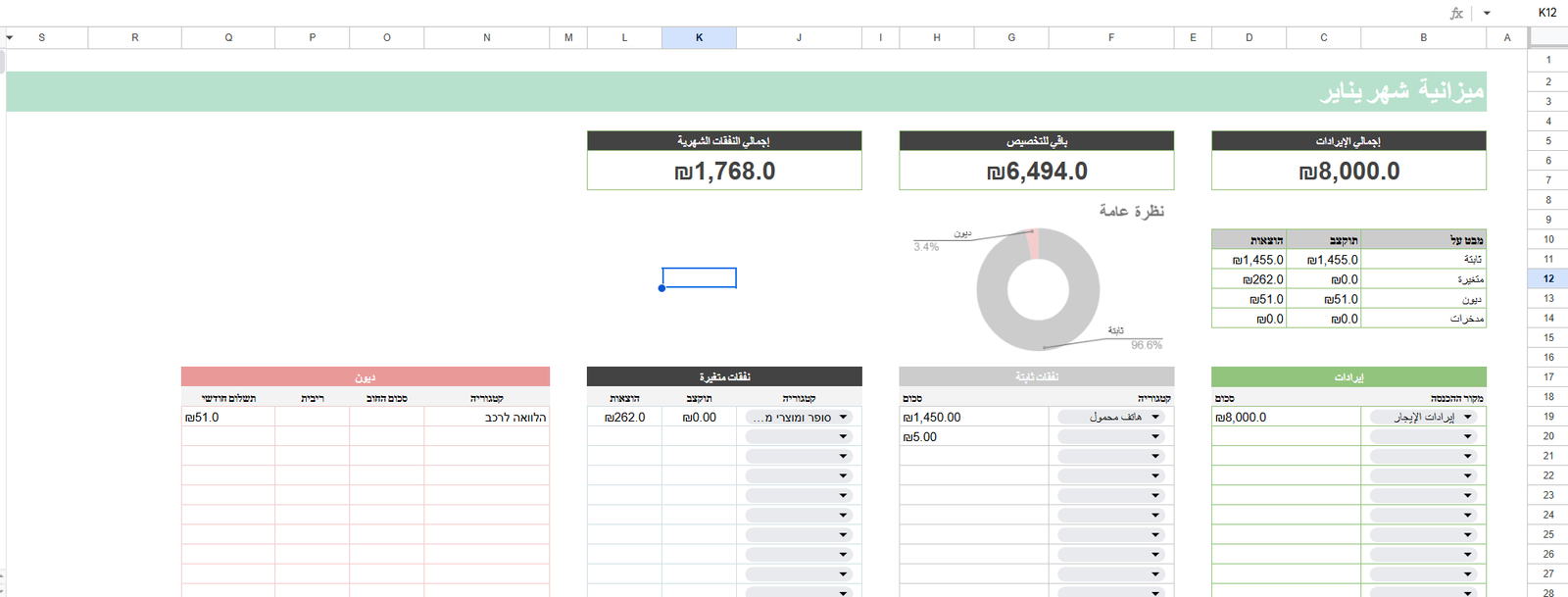Image resolution: width=1568 pixels, height=597 pixels.
Task: Click the fx function icon
Action: click(1456, 13)
